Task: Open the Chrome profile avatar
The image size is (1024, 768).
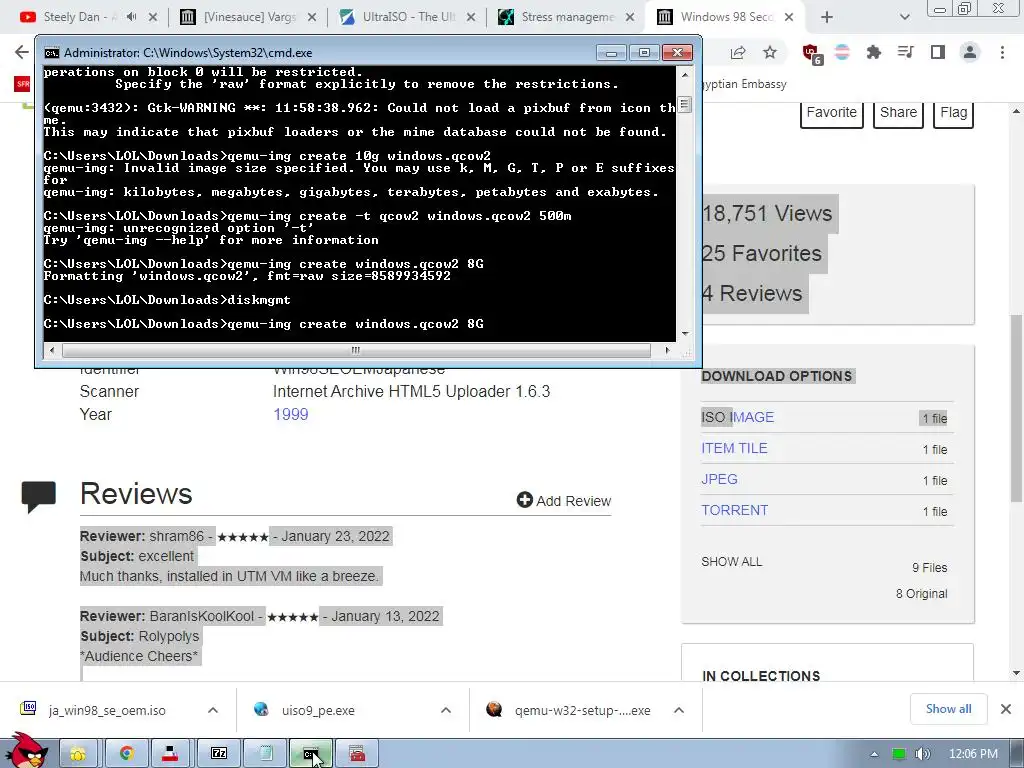Action: pyautogui.click(x=970, y=52)
